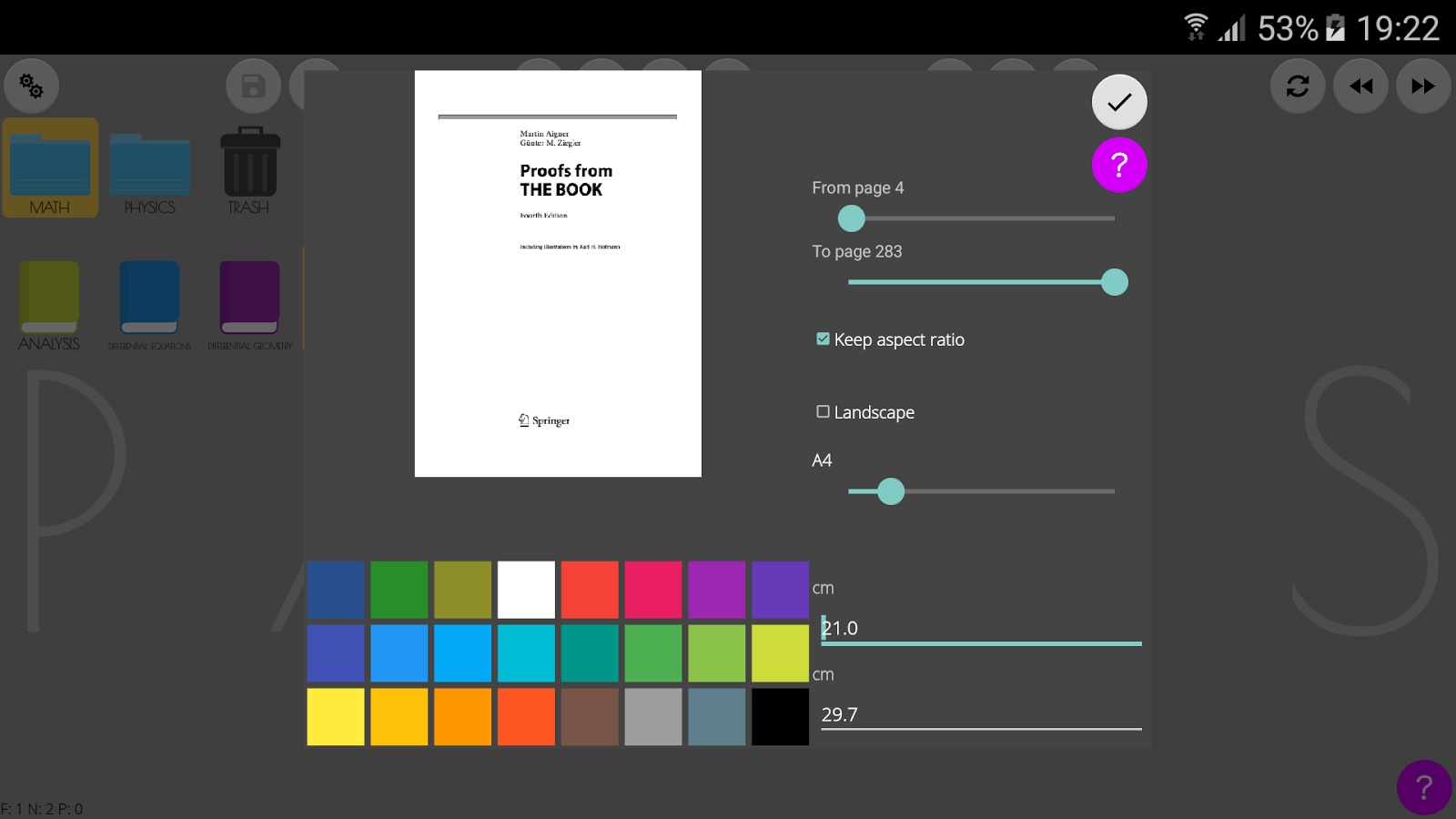
Task: Adjust the From page slider handle
Action: point(851,218)
